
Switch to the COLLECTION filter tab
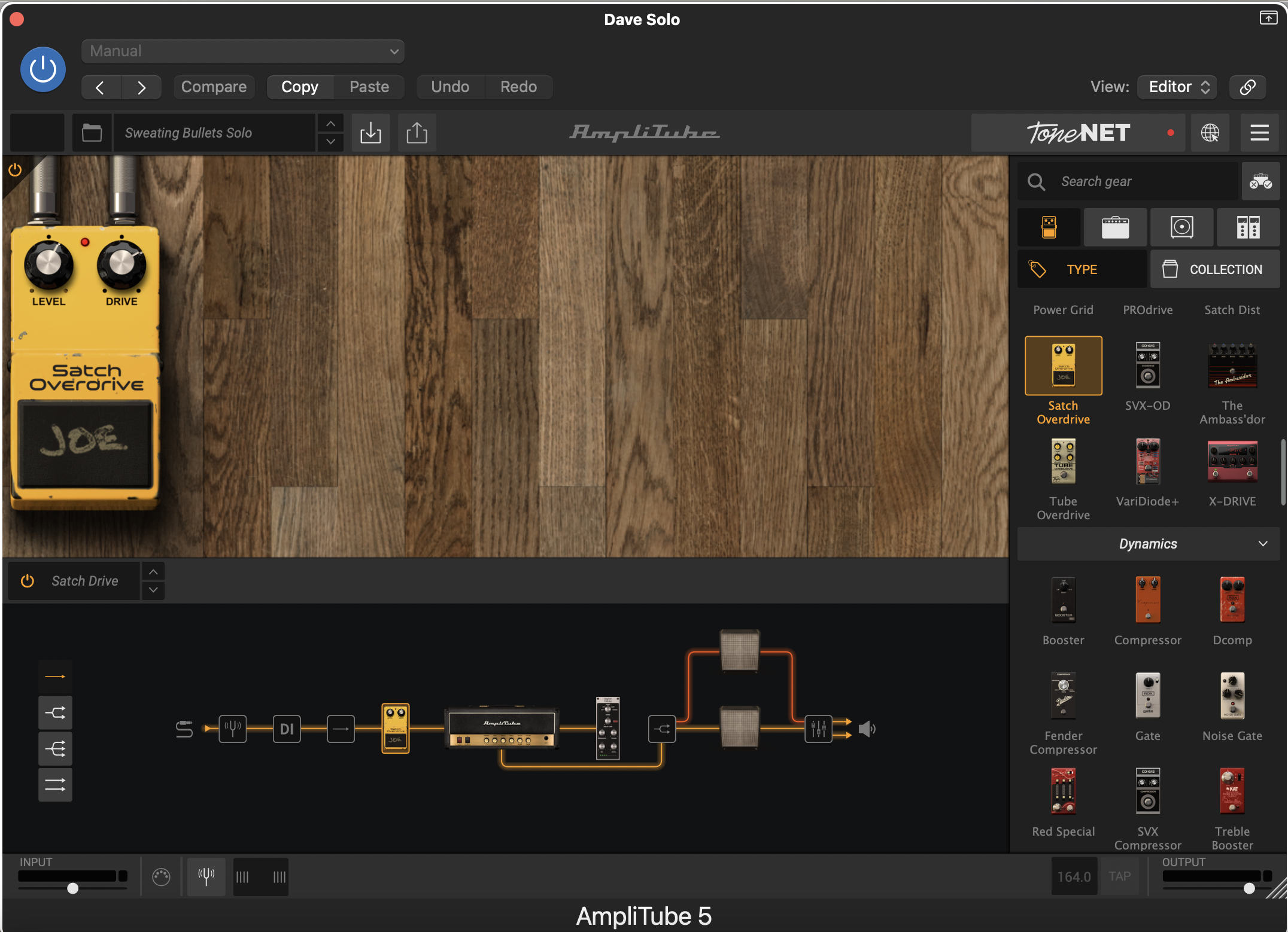1215,269
